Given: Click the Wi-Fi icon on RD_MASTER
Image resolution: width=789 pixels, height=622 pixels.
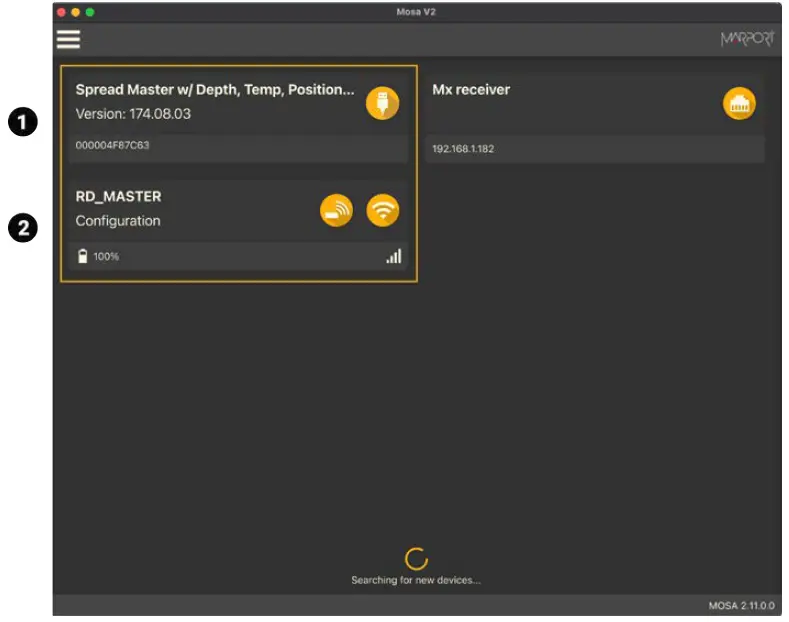Looking at the screenshot, I should 382,210.
